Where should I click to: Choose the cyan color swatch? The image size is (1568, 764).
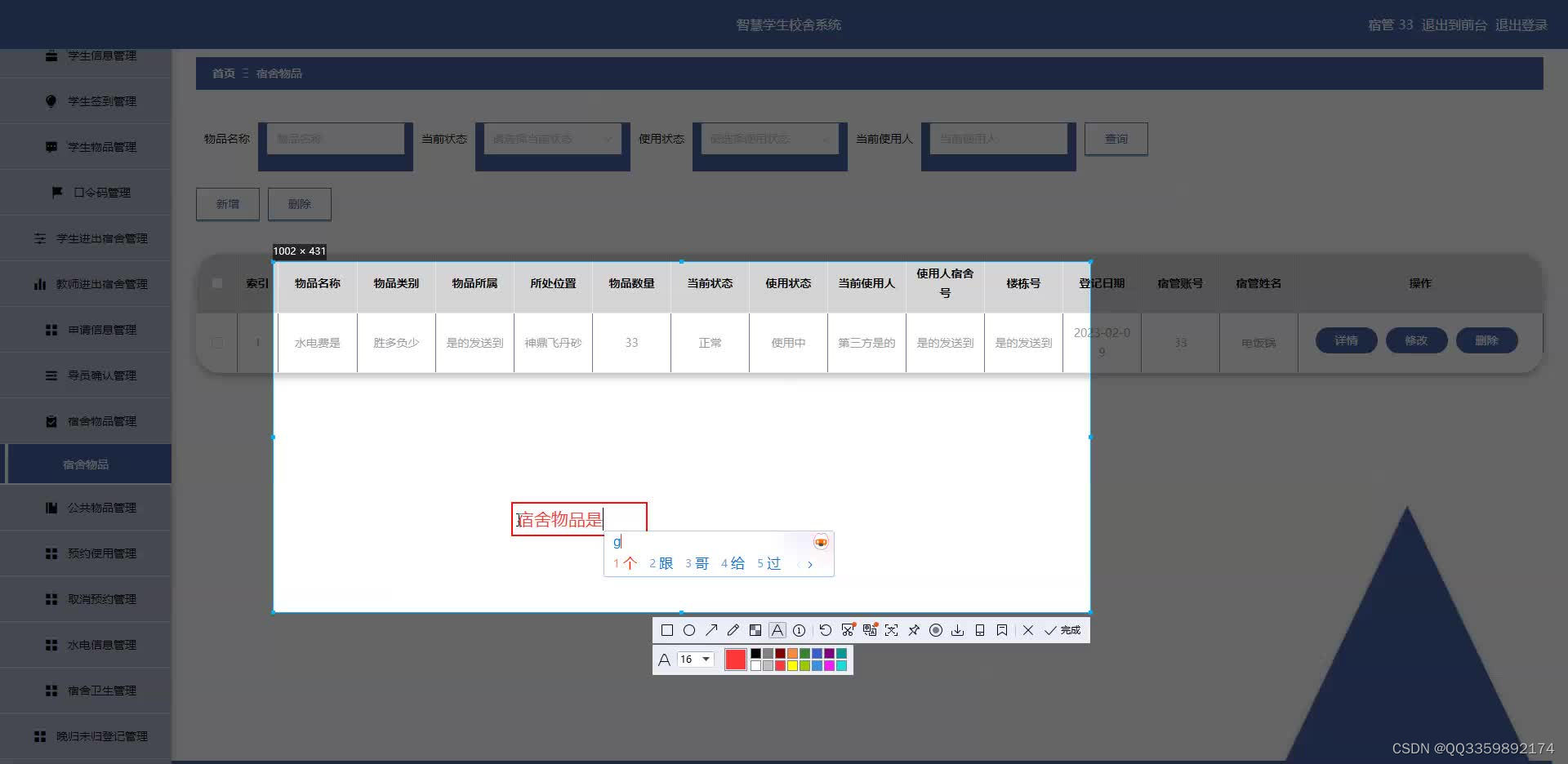tap(841, 666)
